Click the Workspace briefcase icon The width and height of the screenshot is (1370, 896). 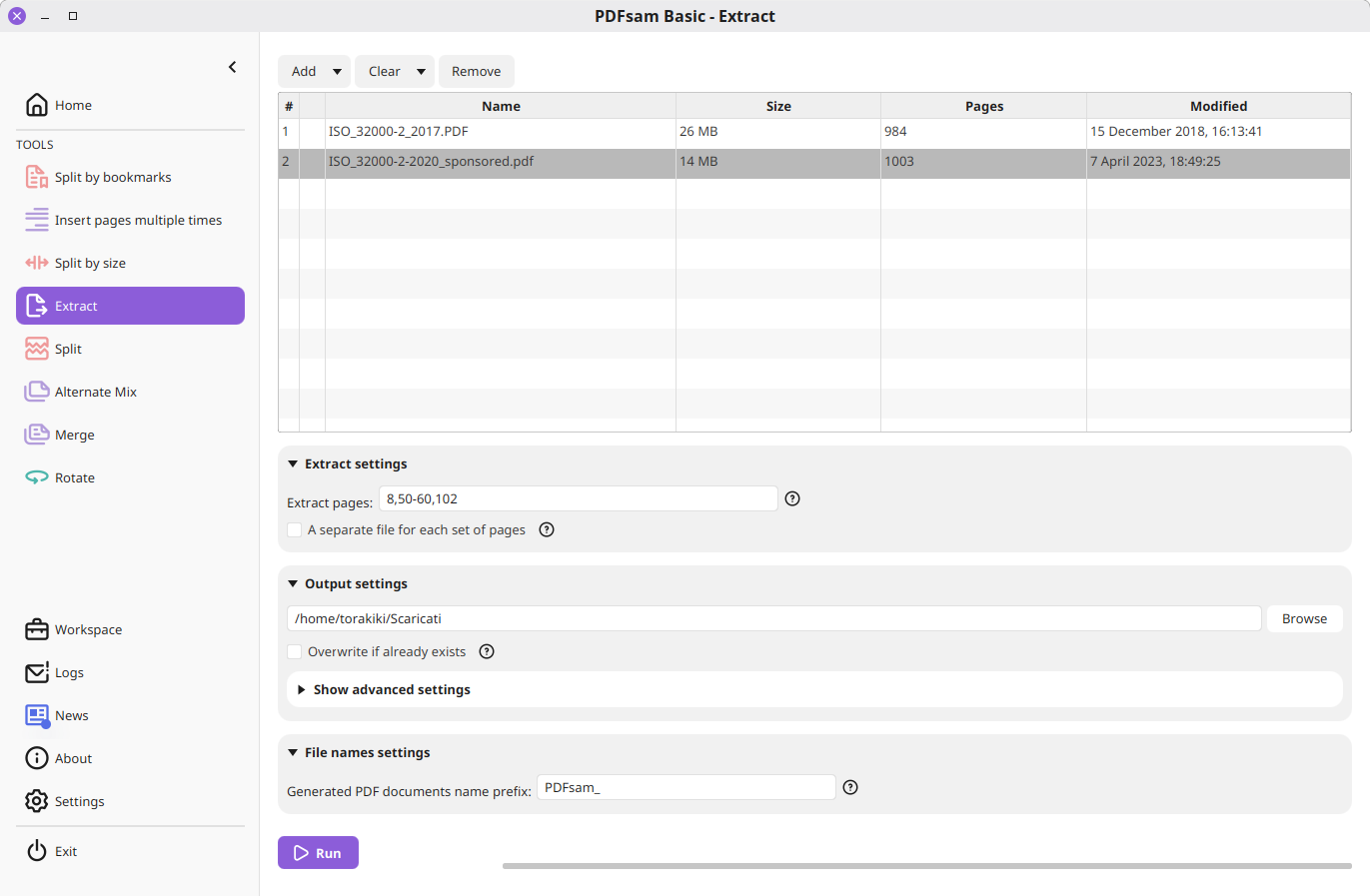coord(37,629)
